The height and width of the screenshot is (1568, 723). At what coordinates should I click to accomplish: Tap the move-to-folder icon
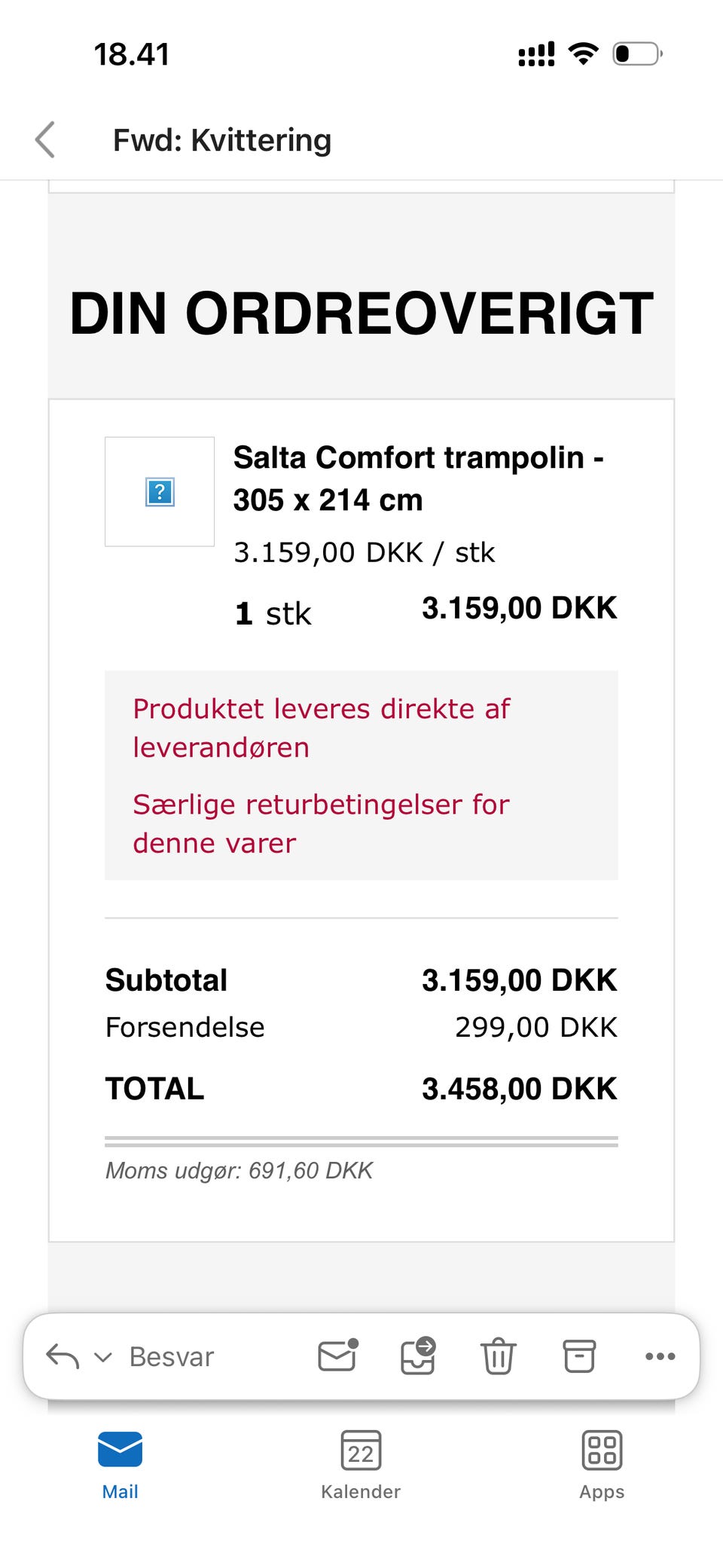[418, 1356]
